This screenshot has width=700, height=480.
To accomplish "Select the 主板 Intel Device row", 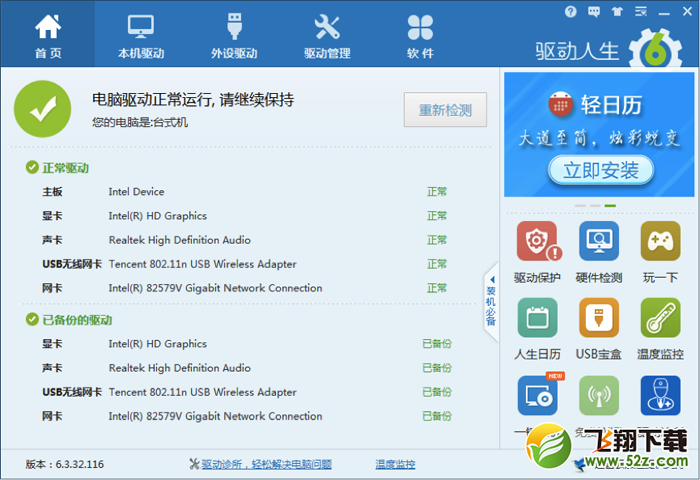I will point(245,192).
